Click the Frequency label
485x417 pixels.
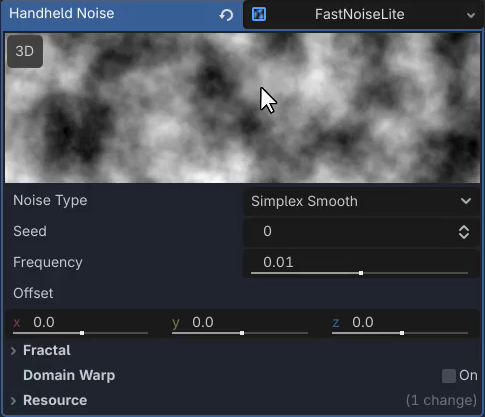(x=48, y=263)
